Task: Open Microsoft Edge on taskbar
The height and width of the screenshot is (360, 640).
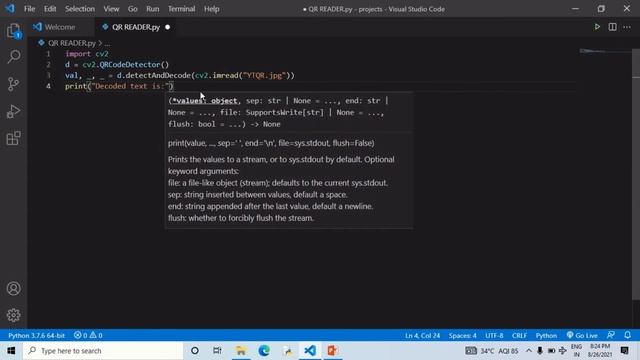Action: coord(264,351)
